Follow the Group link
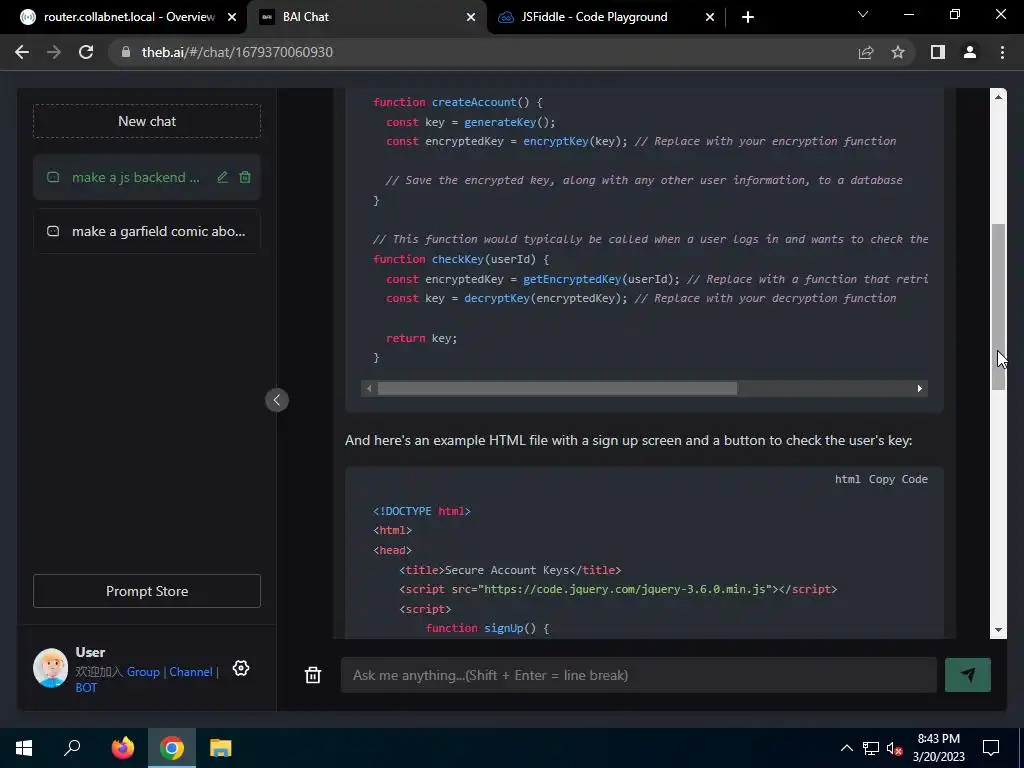Viewport: 1024px width, 768px height. pos(143,671)
